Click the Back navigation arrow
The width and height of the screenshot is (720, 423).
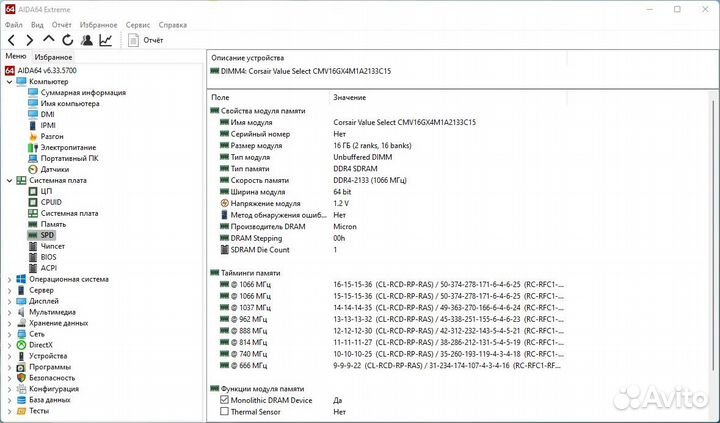[x=12, y=40]
